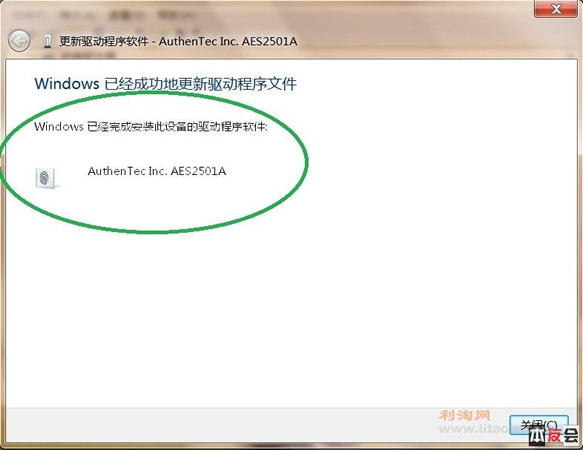Click the blurred menu text behind the title bar

pos(104,16)
